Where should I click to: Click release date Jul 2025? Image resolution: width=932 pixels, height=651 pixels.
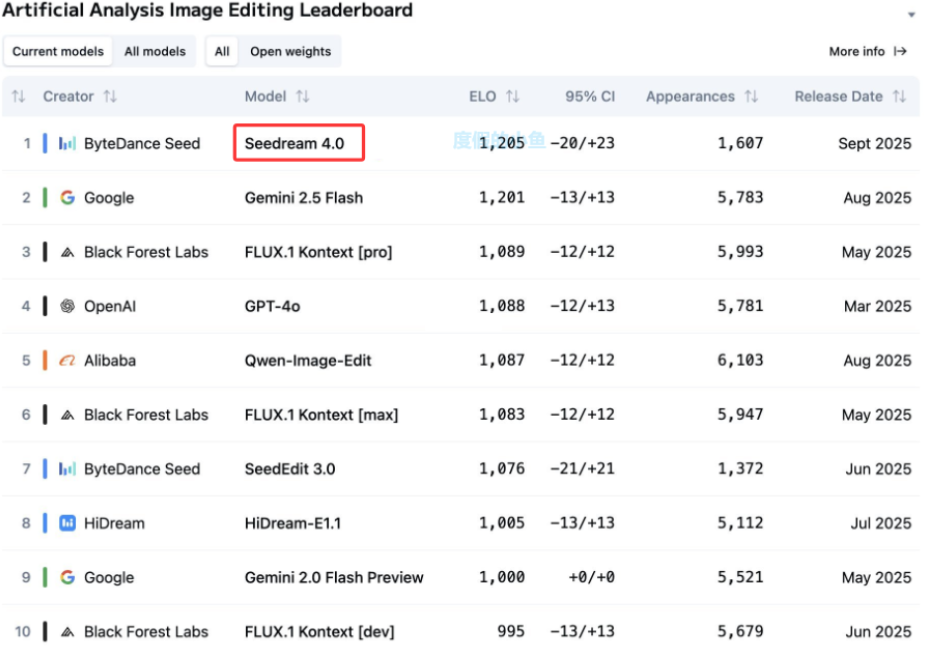880,523
